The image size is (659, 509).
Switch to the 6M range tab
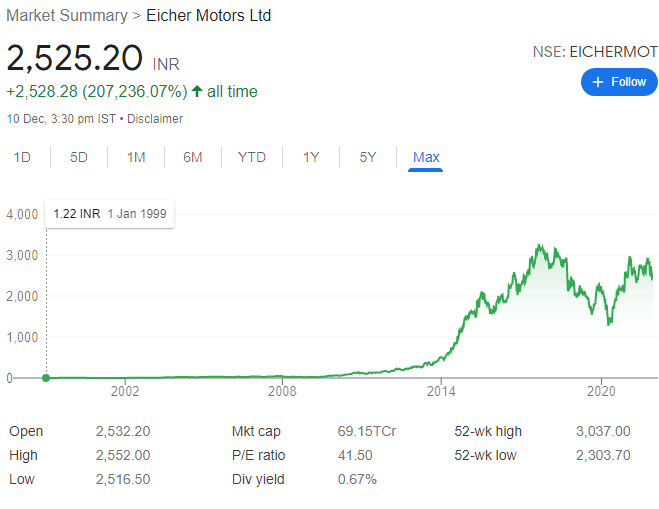pyautogui.click(x=193, y=157)
